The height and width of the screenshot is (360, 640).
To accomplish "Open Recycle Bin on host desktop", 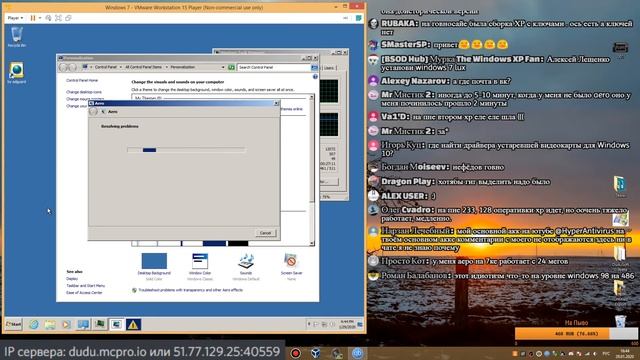I will [620, 321].
